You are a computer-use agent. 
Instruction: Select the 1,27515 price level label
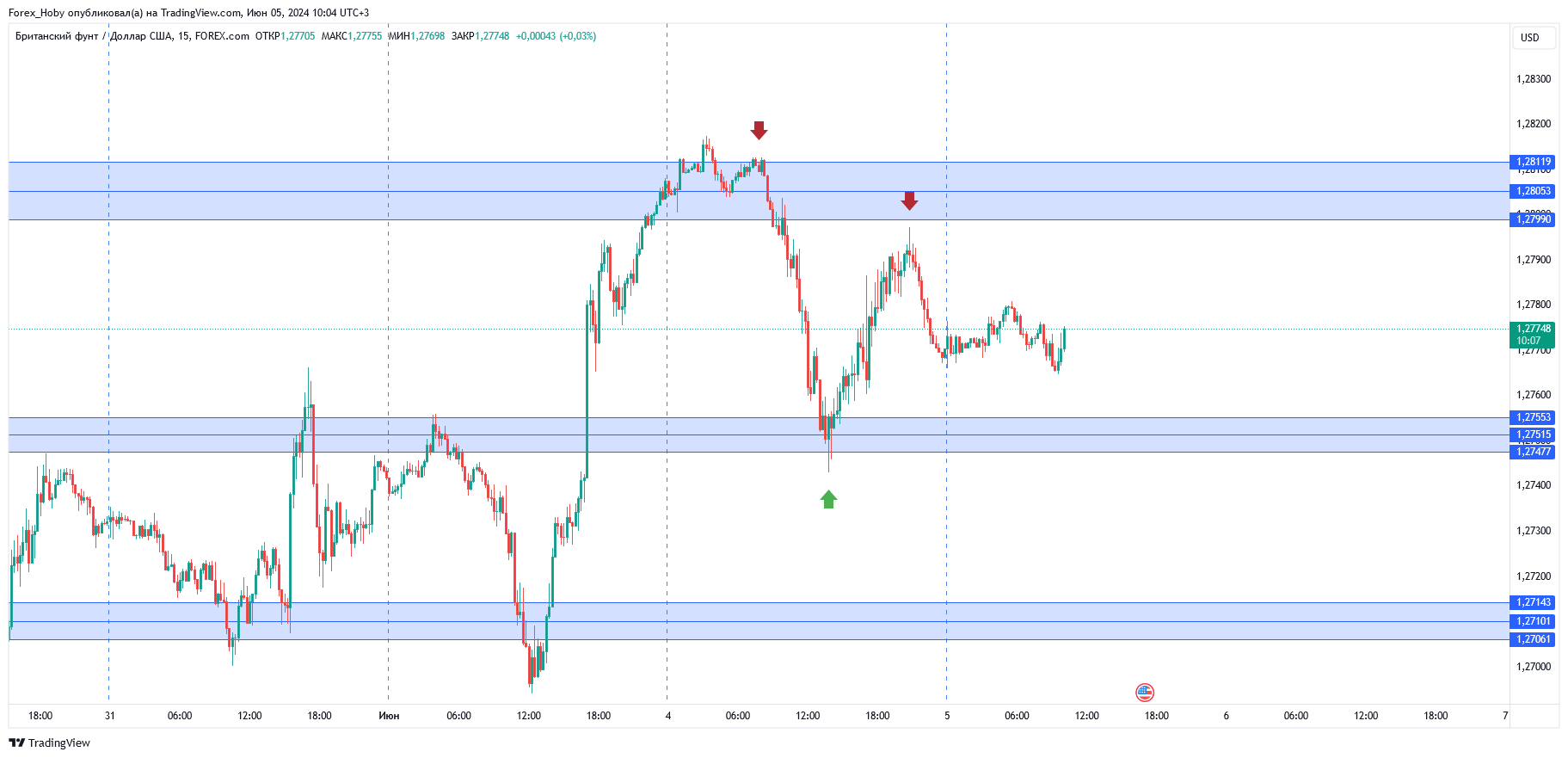pos(1532,434)
